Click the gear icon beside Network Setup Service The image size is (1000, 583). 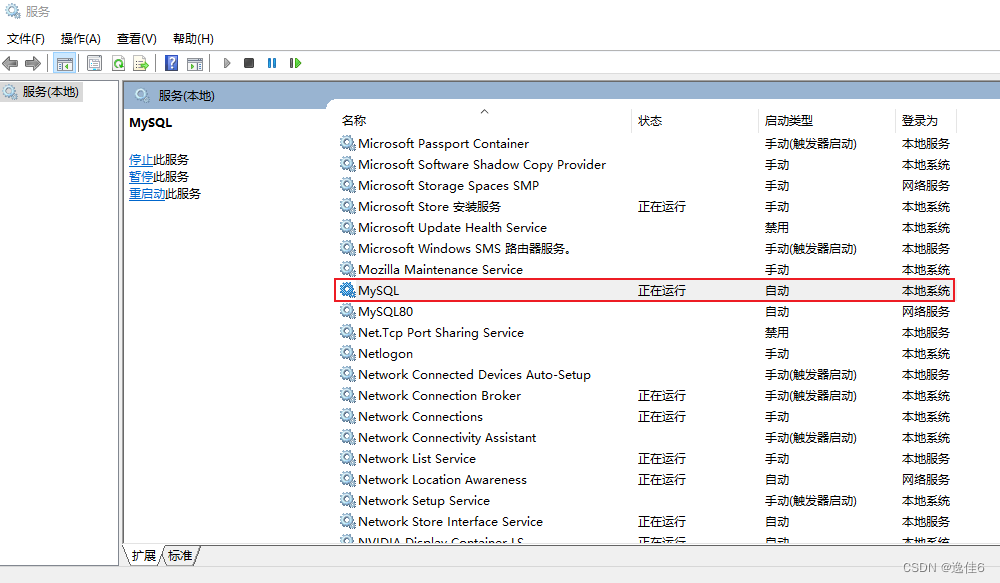[x=348, y=501]
